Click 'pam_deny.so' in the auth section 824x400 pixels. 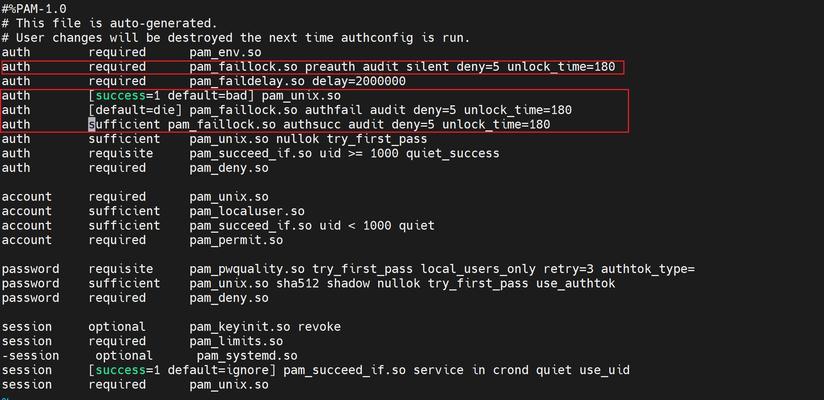point(229,168)
